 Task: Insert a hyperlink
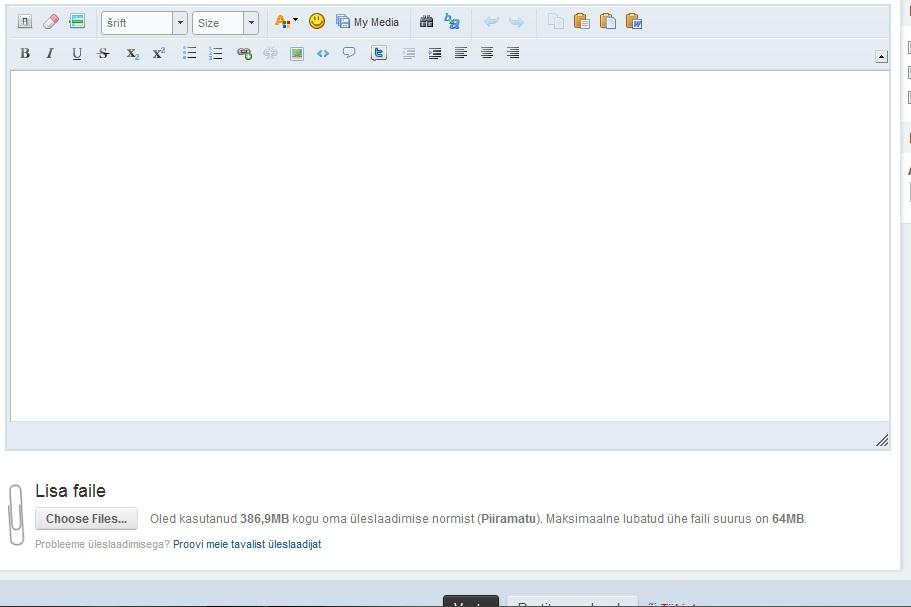(244, 53)
